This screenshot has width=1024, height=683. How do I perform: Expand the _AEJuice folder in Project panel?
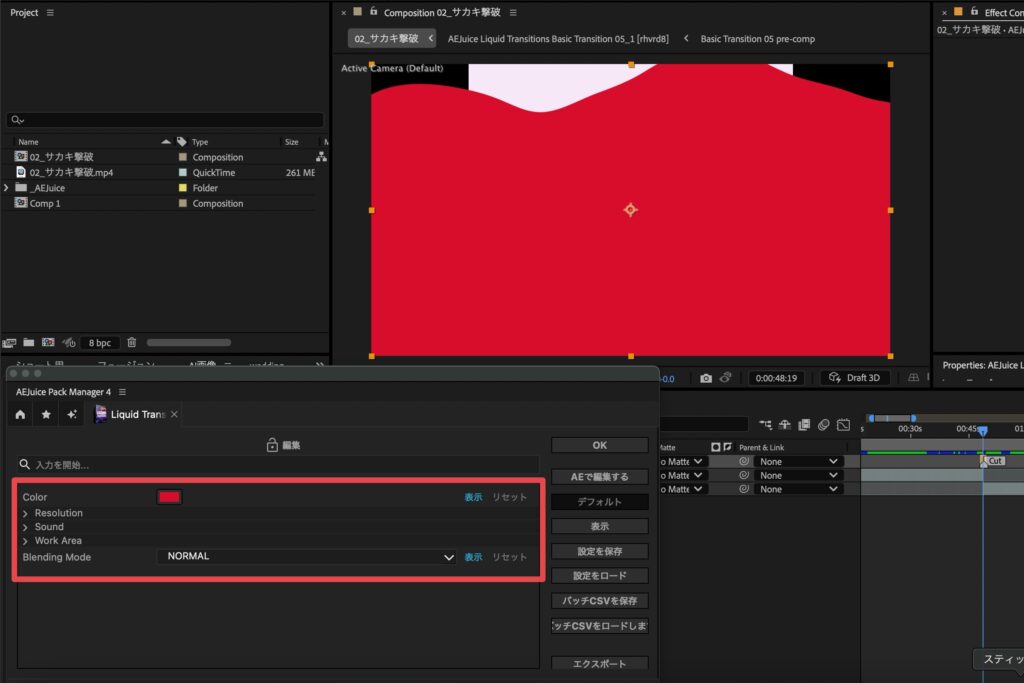pyautogui.click(x=7, y=188)
